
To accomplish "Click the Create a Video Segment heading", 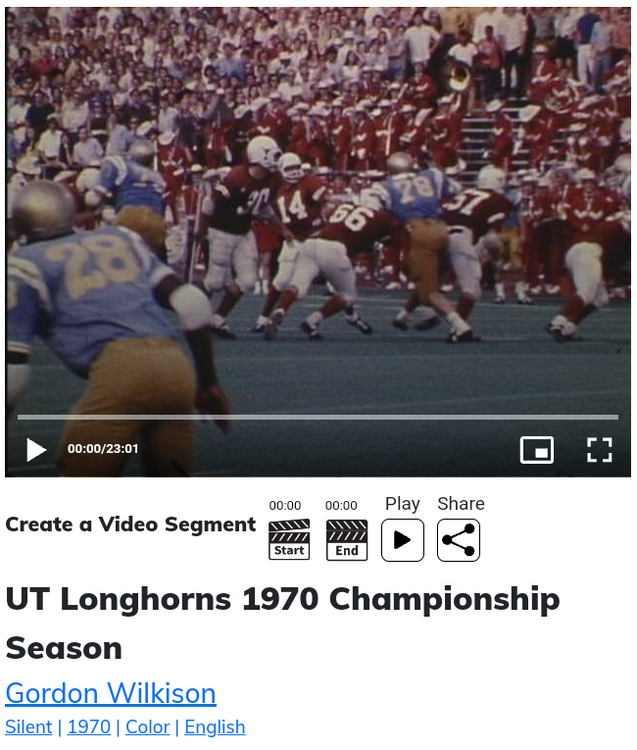I will coord(131,524).
